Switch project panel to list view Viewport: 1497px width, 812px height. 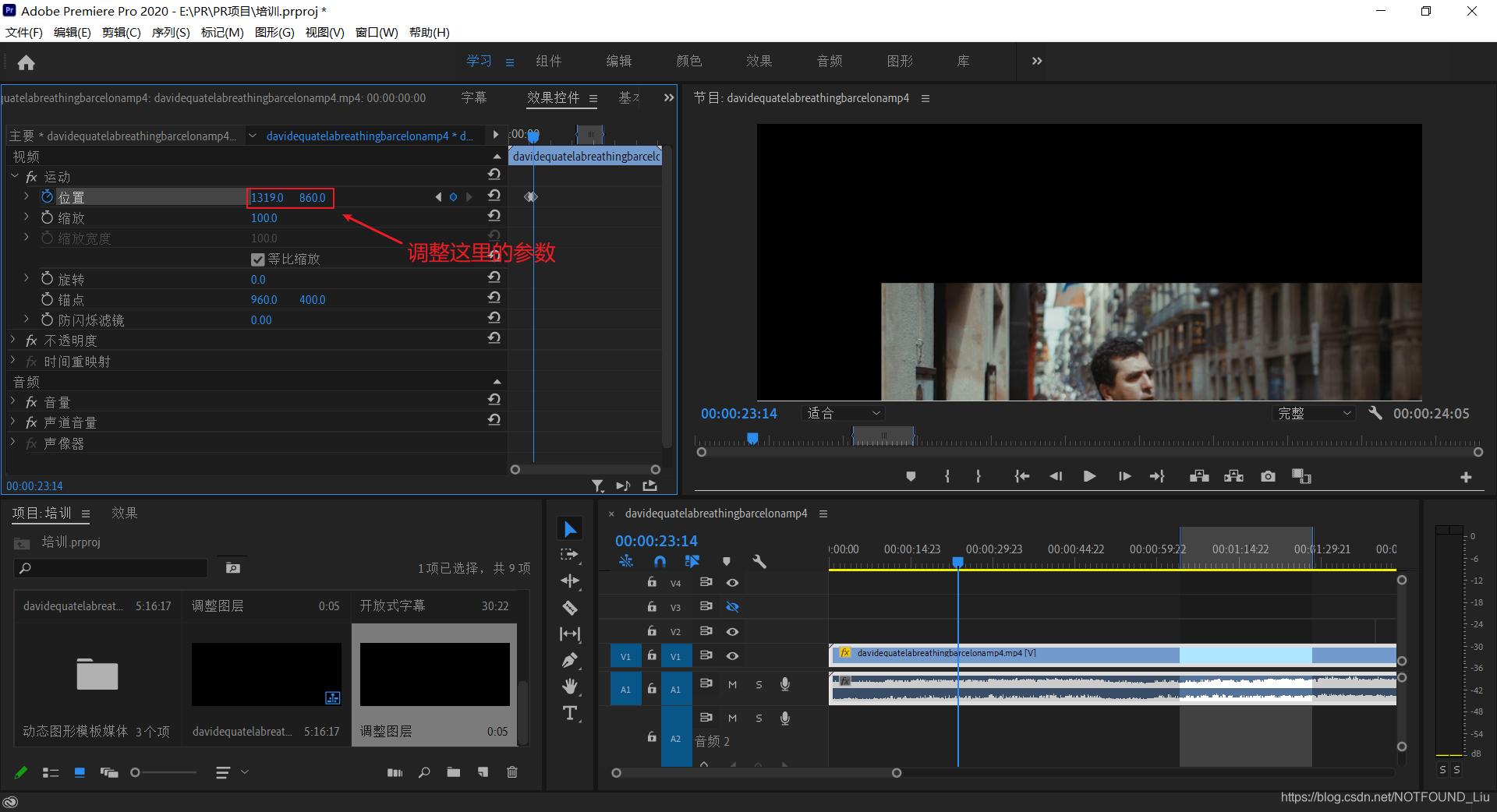51,772
